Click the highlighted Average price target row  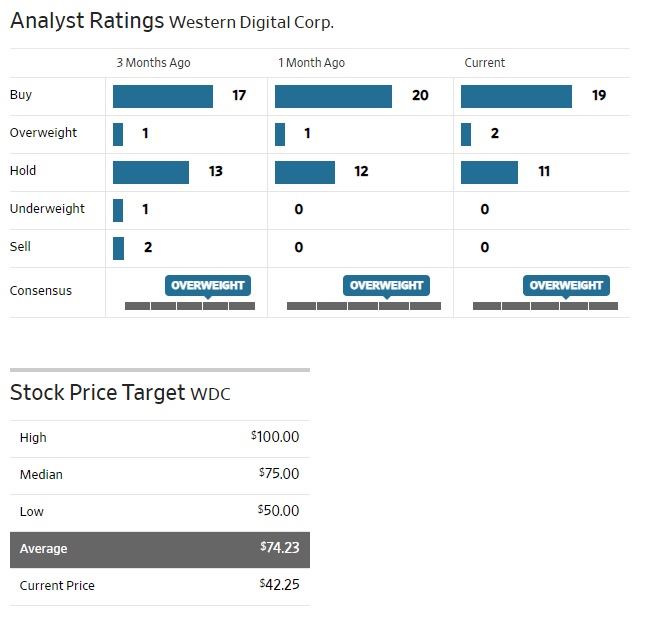[160, 549]
